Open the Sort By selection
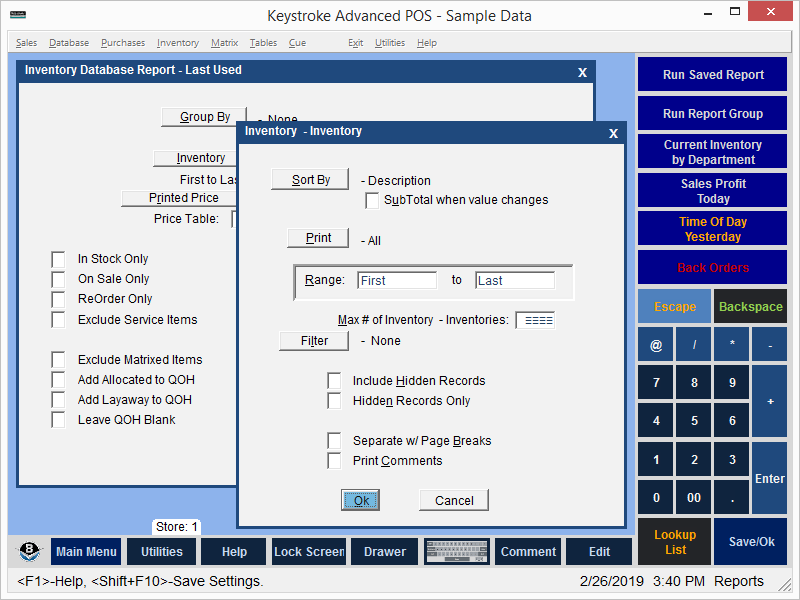The image size is (800, 600). point(310,180)
